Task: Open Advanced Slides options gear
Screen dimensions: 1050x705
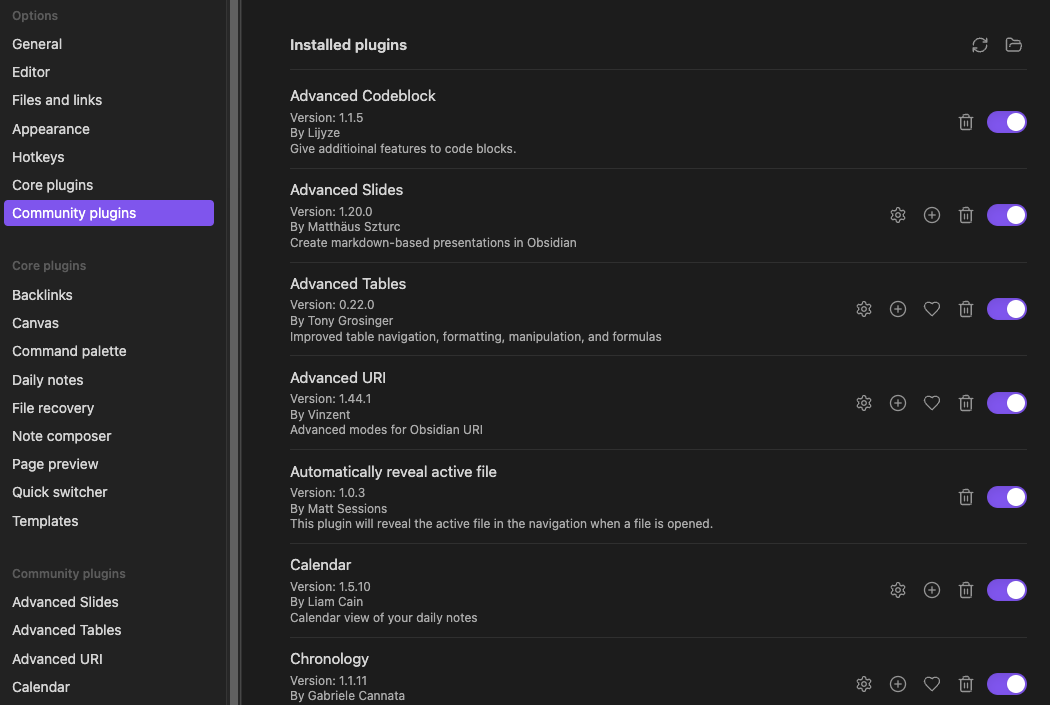Action: (x=898, y=215)
